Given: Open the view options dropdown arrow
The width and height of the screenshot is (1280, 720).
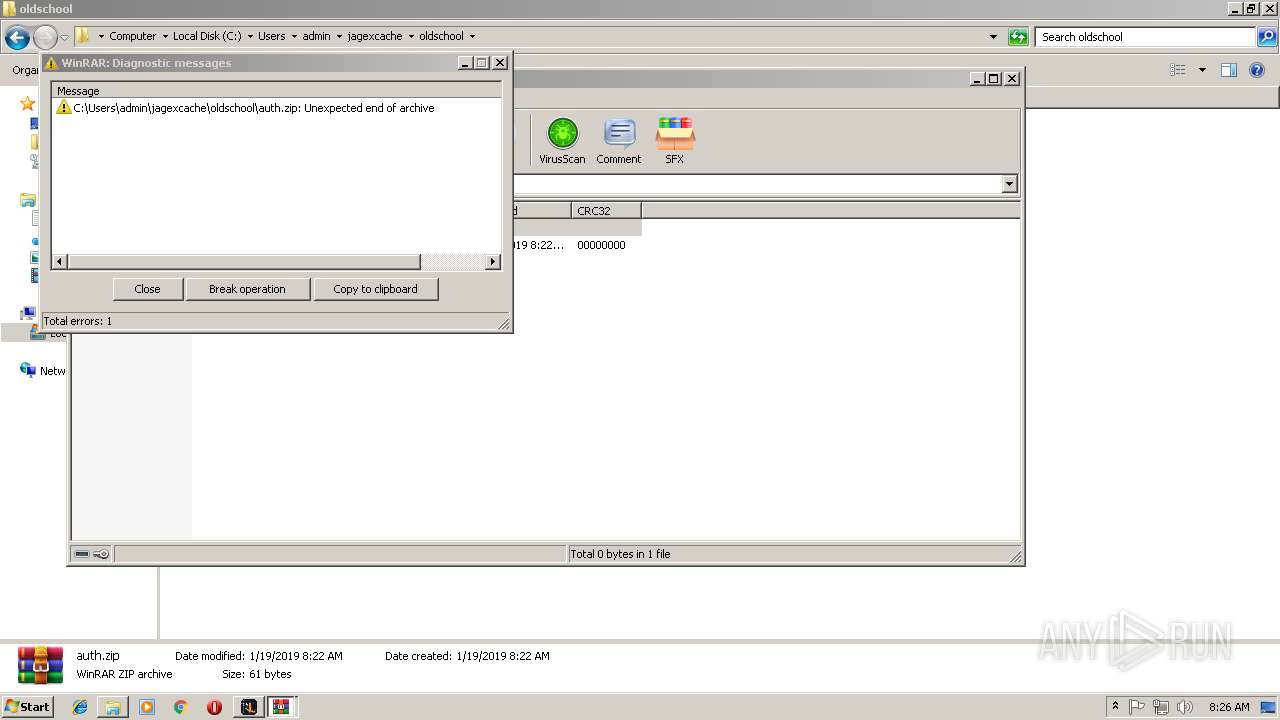Looking at the screenshot, I should [x=1202, y=70].
